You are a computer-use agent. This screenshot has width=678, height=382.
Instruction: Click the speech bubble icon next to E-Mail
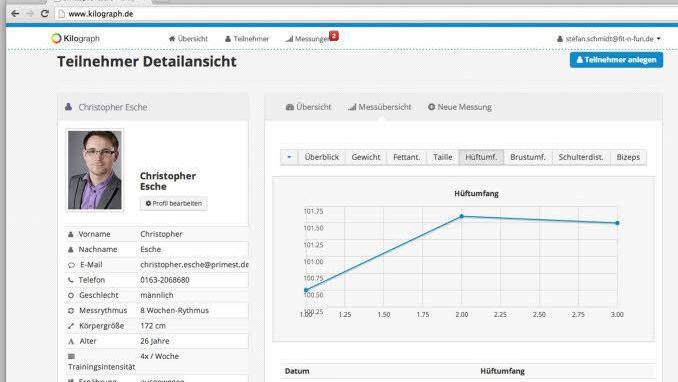[x=71, y=265]
